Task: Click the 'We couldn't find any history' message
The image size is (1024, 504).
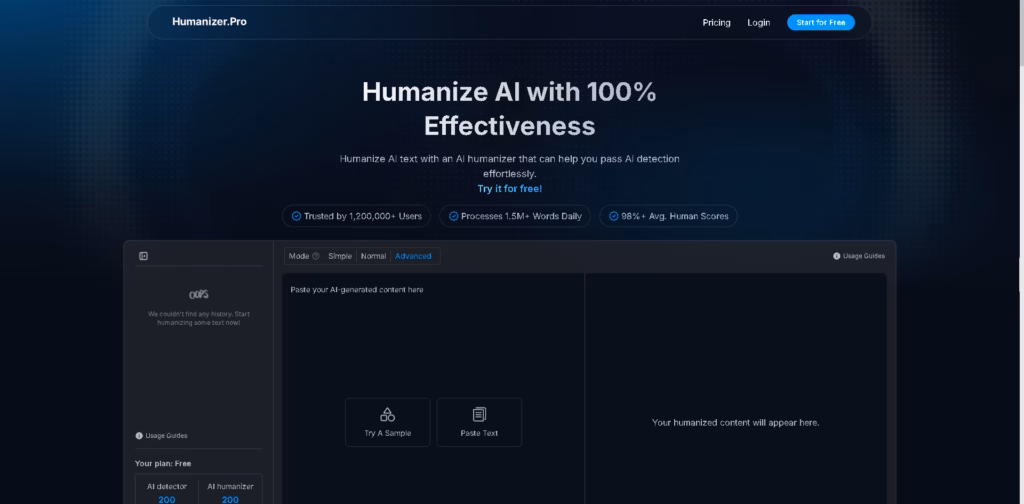Action: (x=199, y=319)
